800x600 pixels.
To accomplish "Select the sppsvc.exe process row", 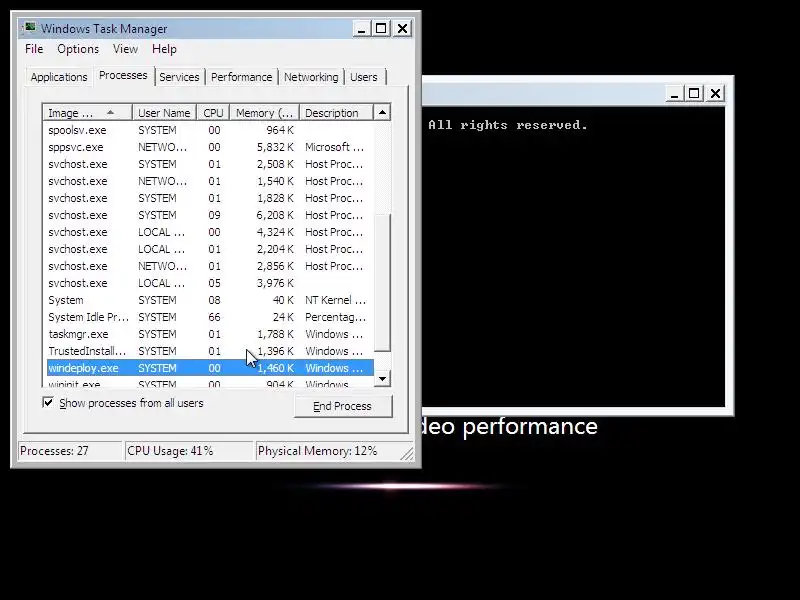I will pos(210,147).
